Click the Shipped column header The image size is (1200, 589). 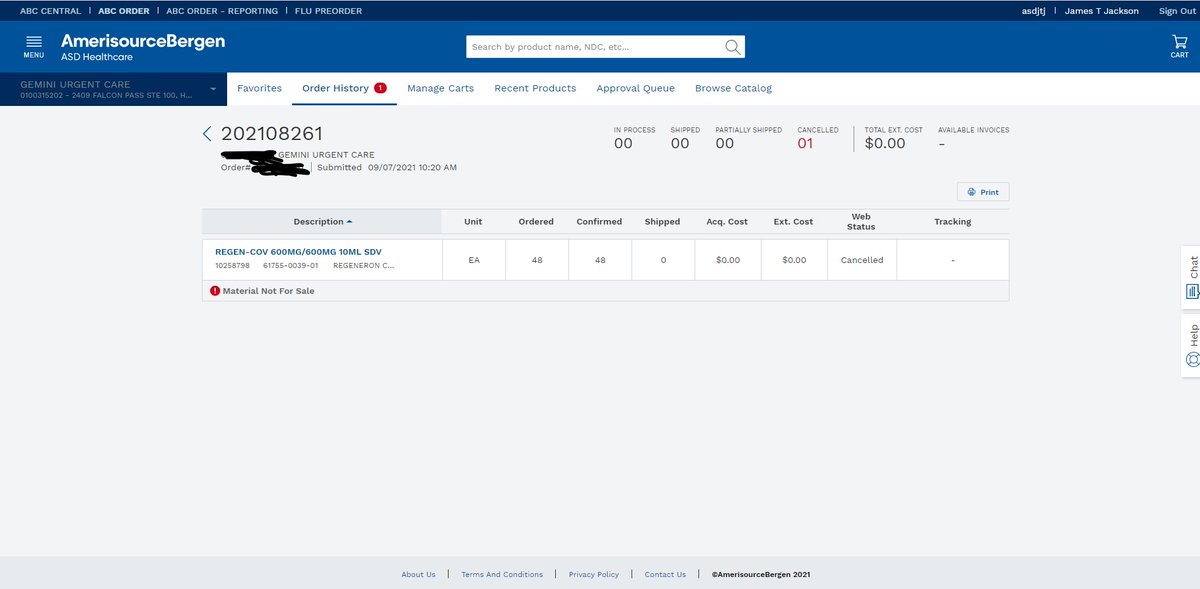pos(662,222)
